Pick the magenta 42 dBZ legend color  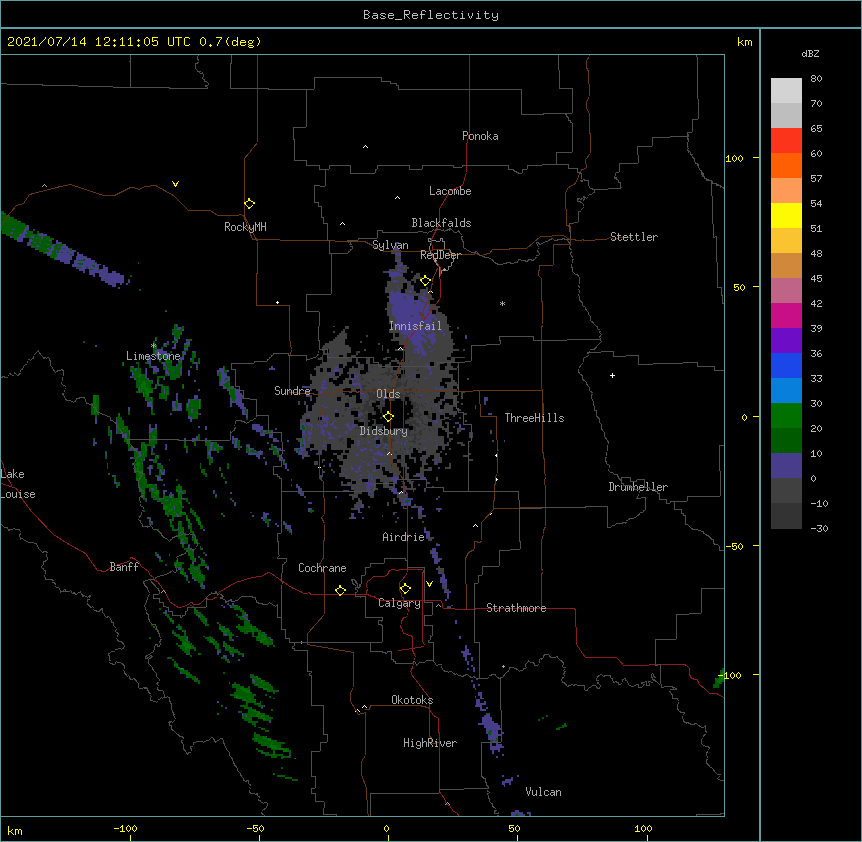pyautogui.click(x=786, y=315)
